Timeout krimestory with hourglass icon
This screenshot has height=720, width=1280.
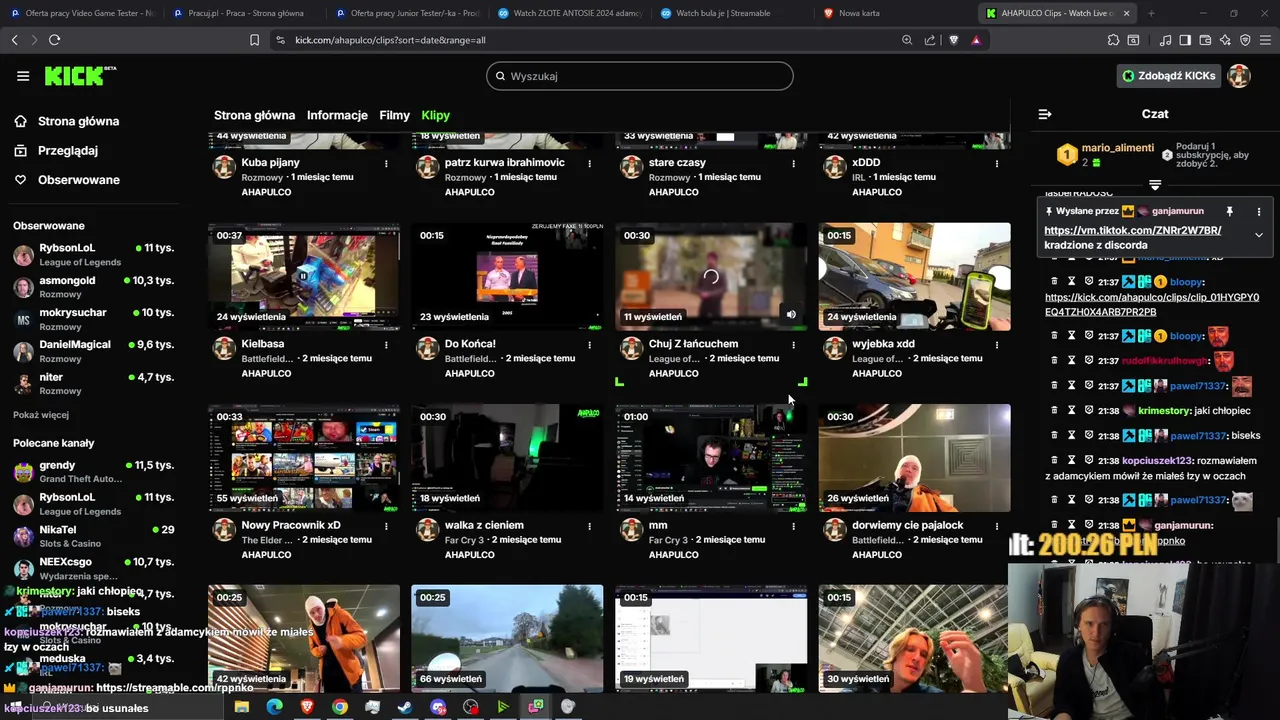point(1071,411)
